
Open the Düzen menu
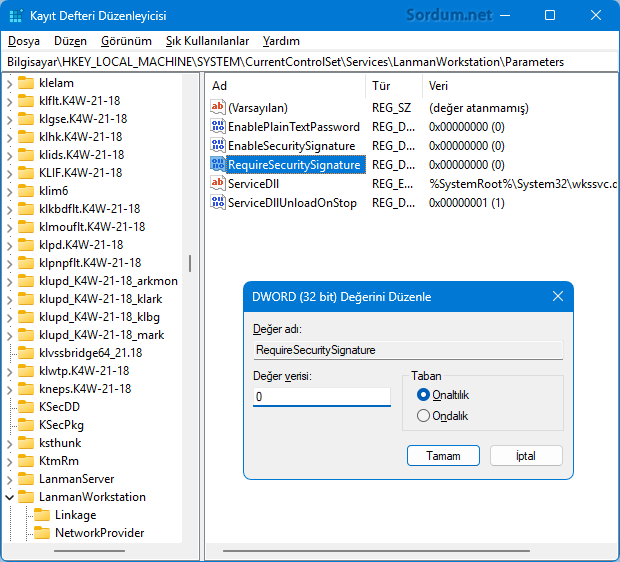click(70, 41)
